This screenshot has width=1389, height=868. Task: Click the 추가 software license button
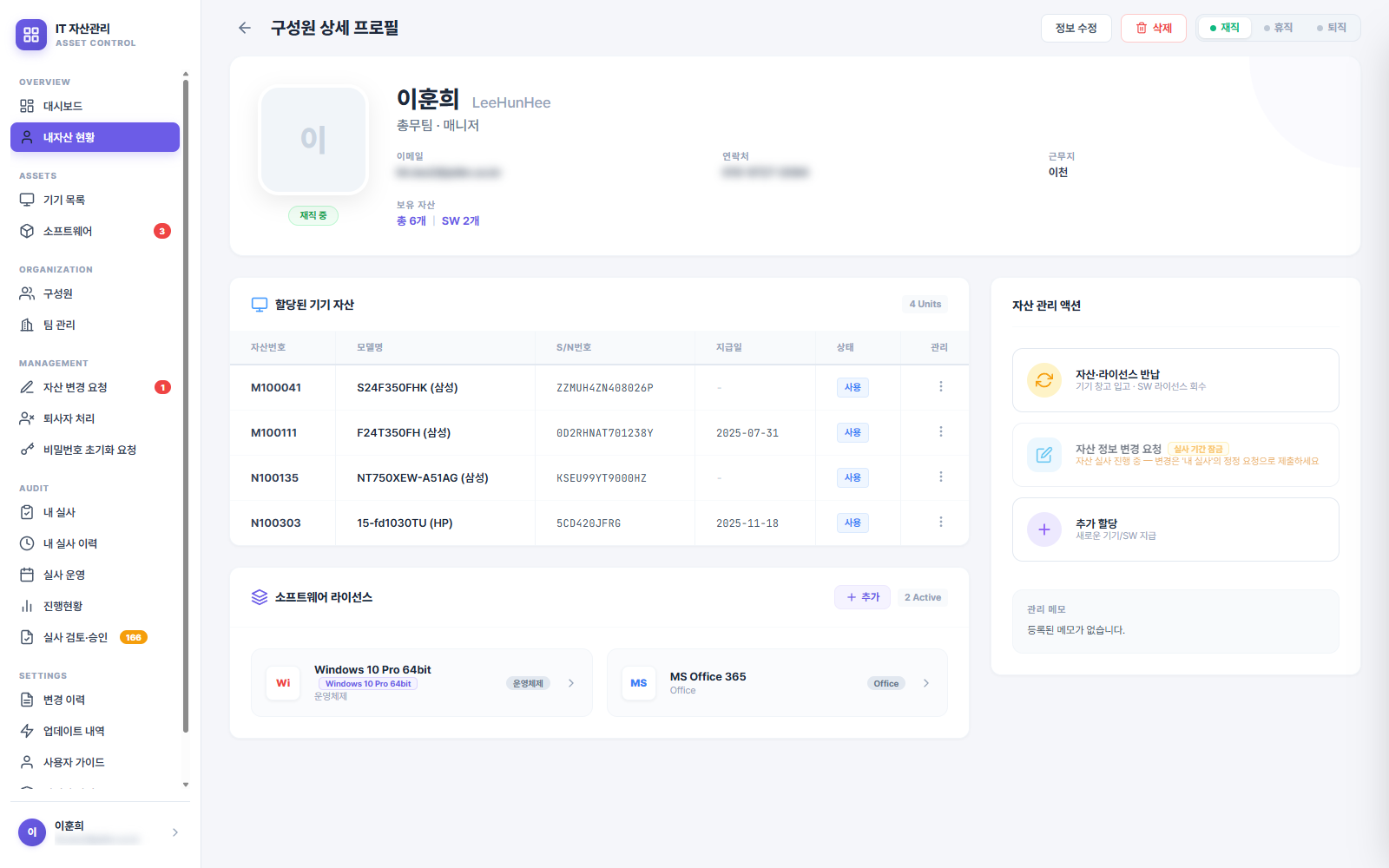click(862, 597)
